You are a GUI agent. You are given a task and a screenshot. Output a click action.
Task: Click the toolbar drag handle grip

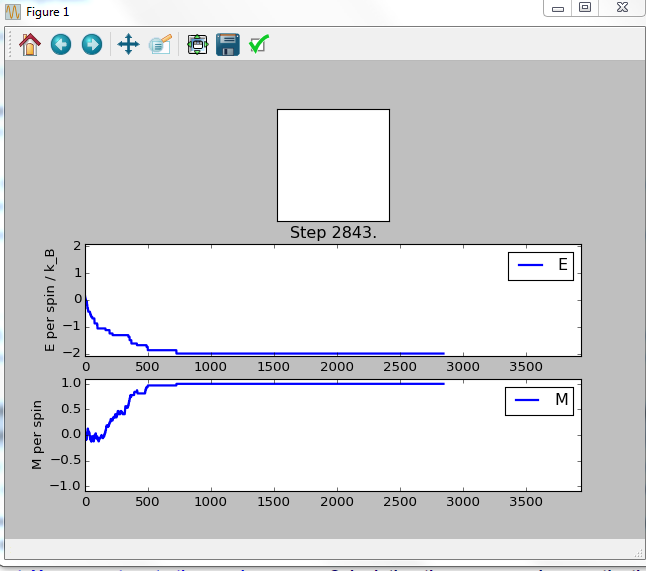10,44
